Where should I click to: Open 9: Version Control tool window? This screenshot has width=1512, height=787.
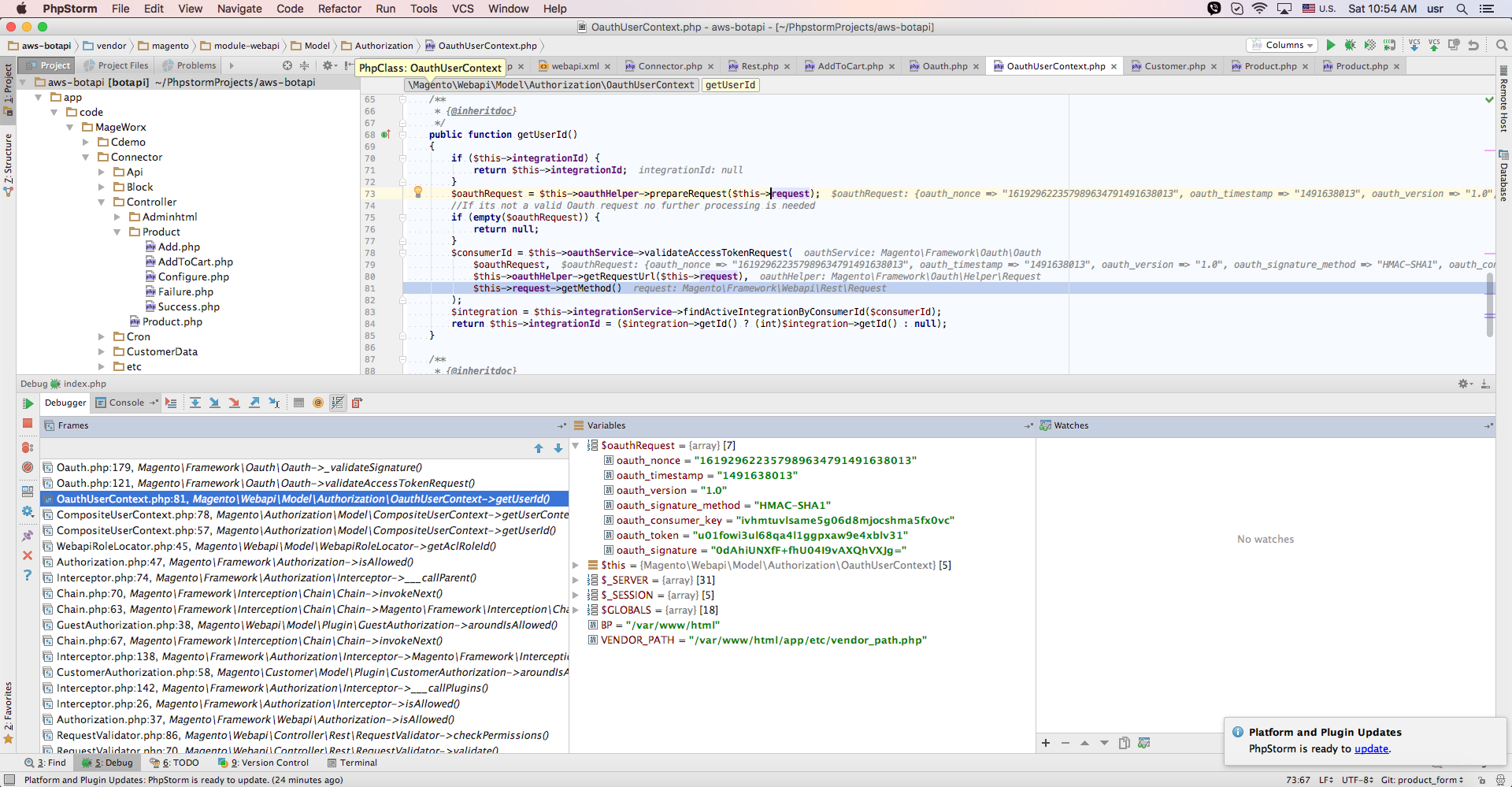point(264,763)
